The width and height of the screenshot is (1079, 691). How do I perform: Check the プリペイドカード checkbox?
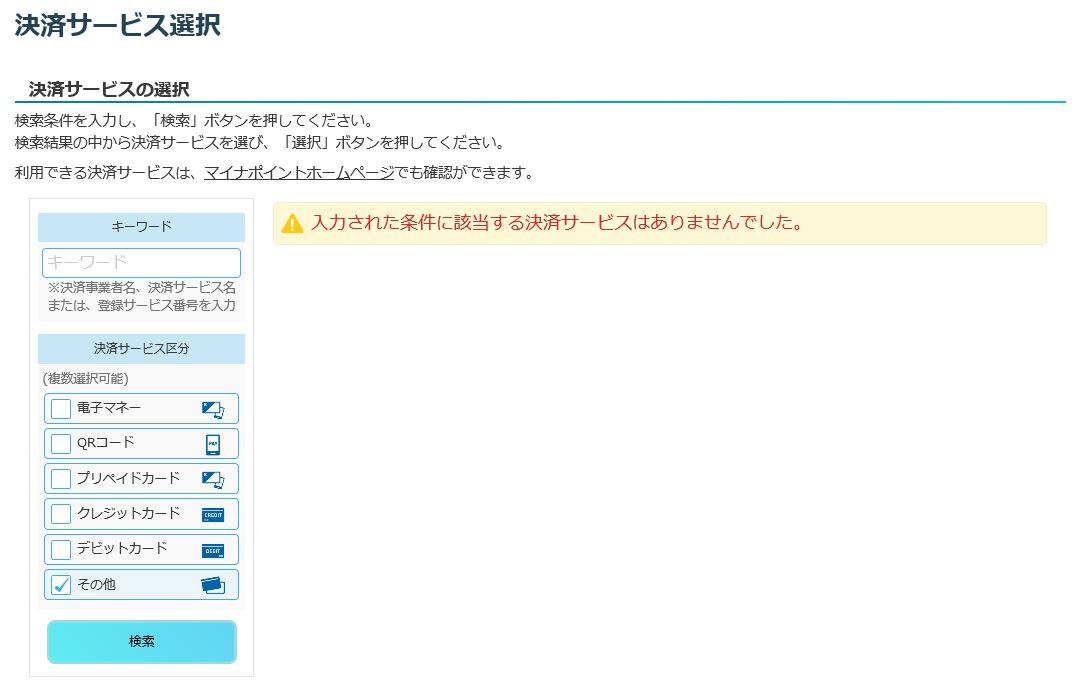click(x=61, y=479)
